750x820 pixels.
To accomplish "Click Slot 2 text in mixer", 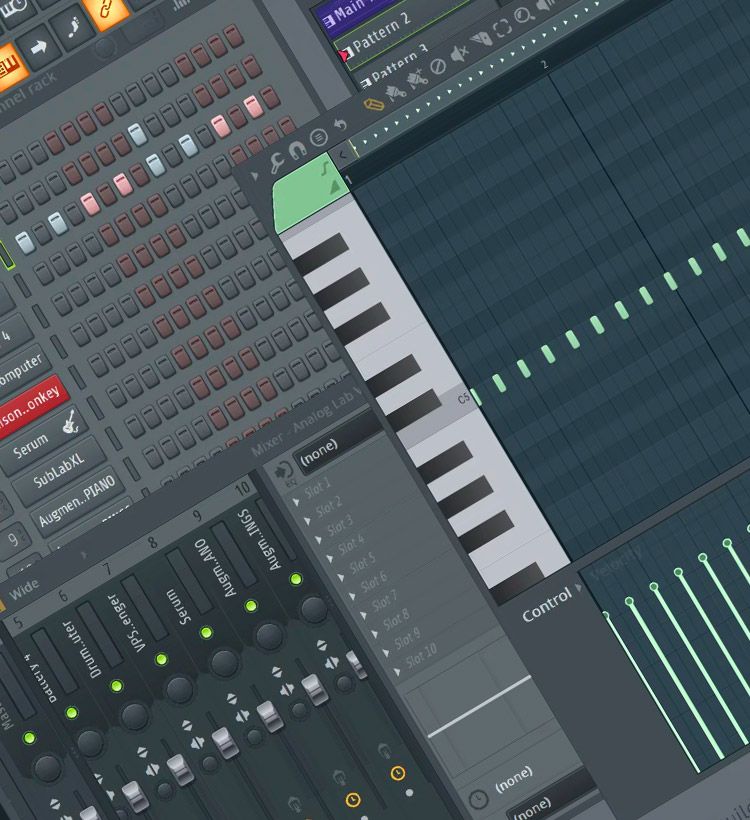I will click(329, 505).
